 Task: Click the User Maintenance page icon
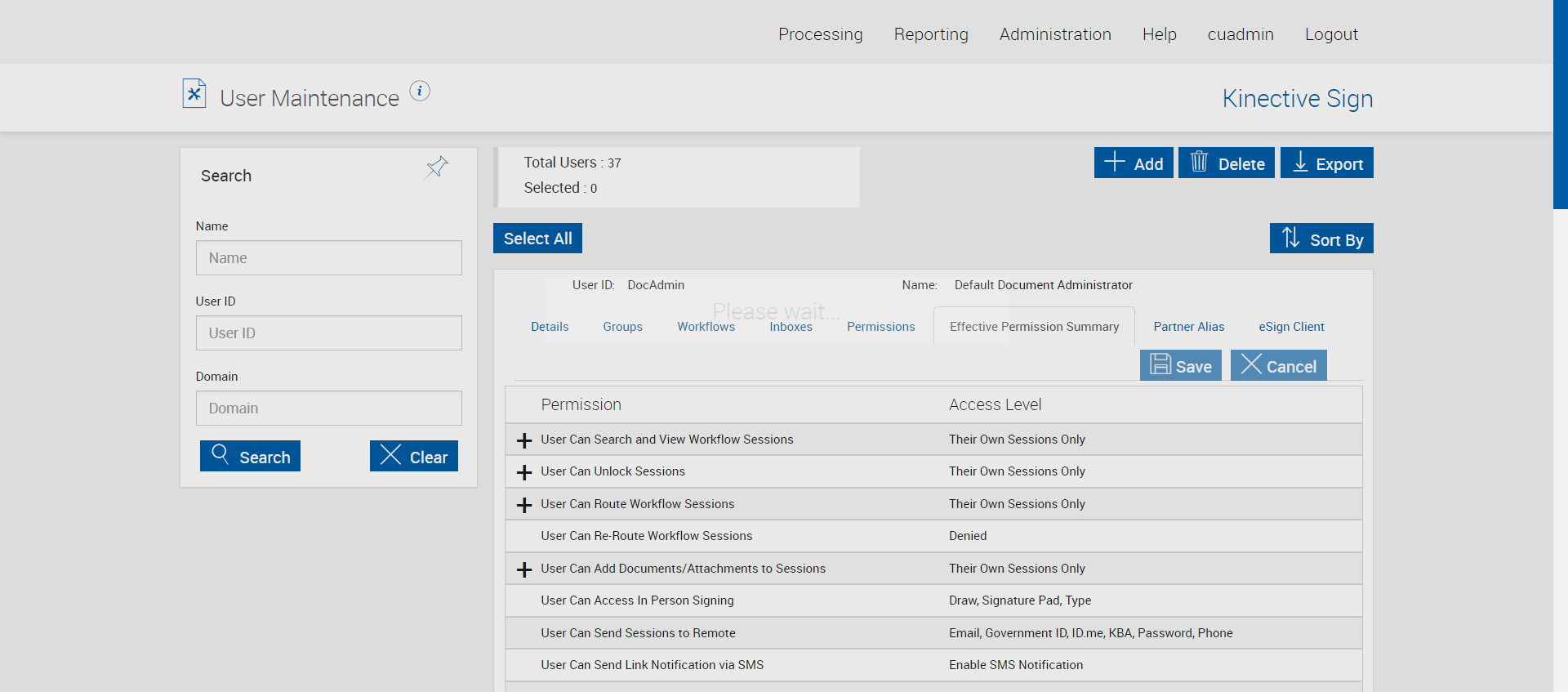194,94
